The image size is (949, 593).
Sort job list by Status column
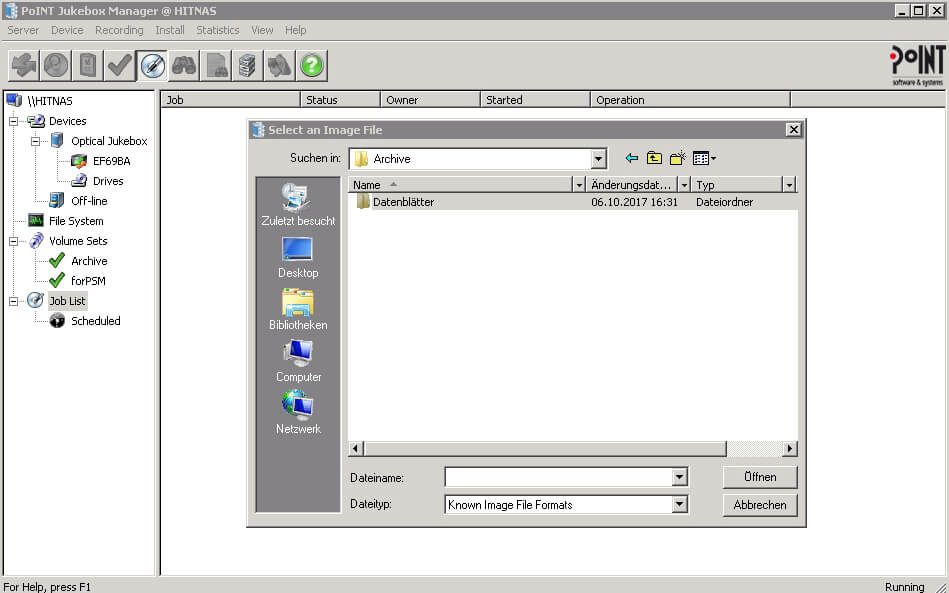(340, 100)
